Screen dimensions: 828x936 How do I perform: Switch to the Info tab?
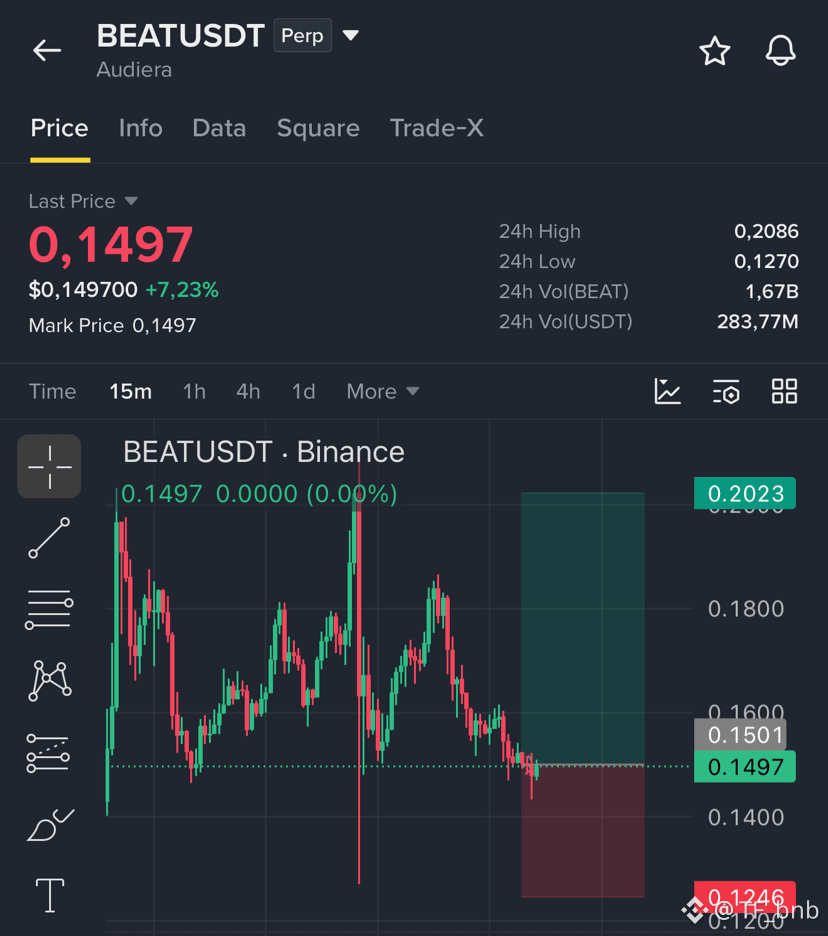pyautogui.click(x=140, y=128)
